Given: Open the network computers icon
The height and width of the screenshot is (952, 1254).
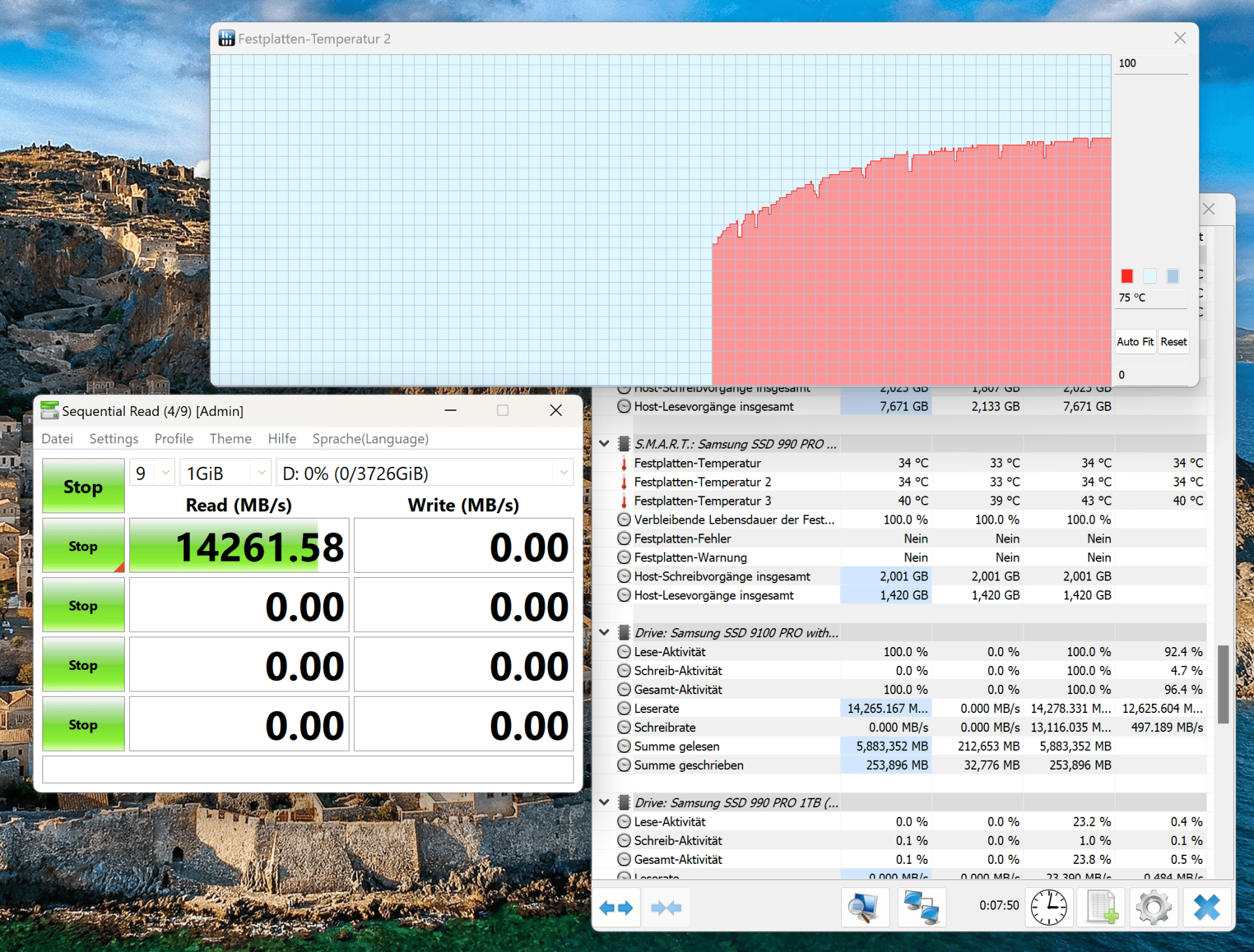Looking at the screenshot, I should coord(921,908).
